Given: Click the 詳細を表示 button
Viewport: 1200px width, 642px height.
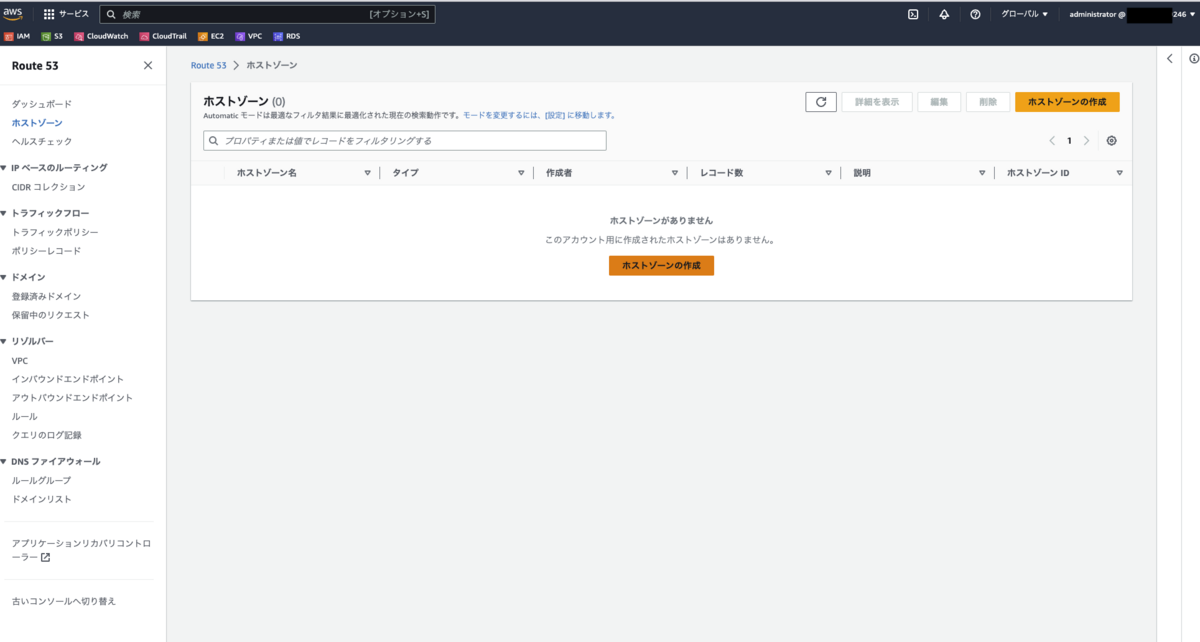Looking at the screenshot, I should tap(877, 102).
